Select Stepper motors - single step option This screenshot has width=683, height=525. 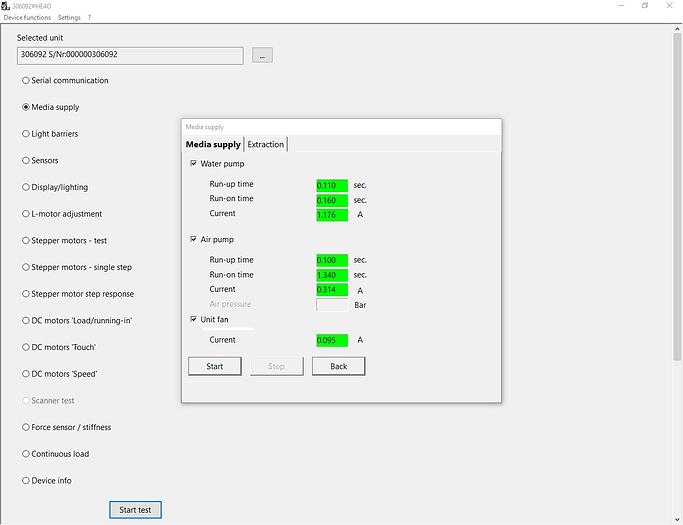coord(27,268)
